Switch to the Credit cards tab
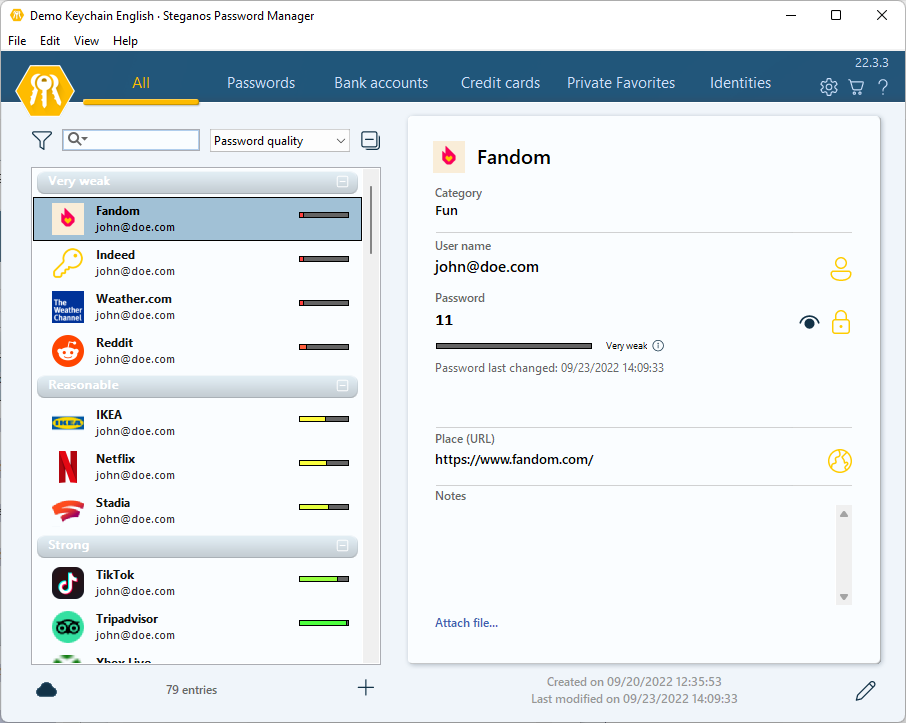906x723 pixels. (500, 83)
